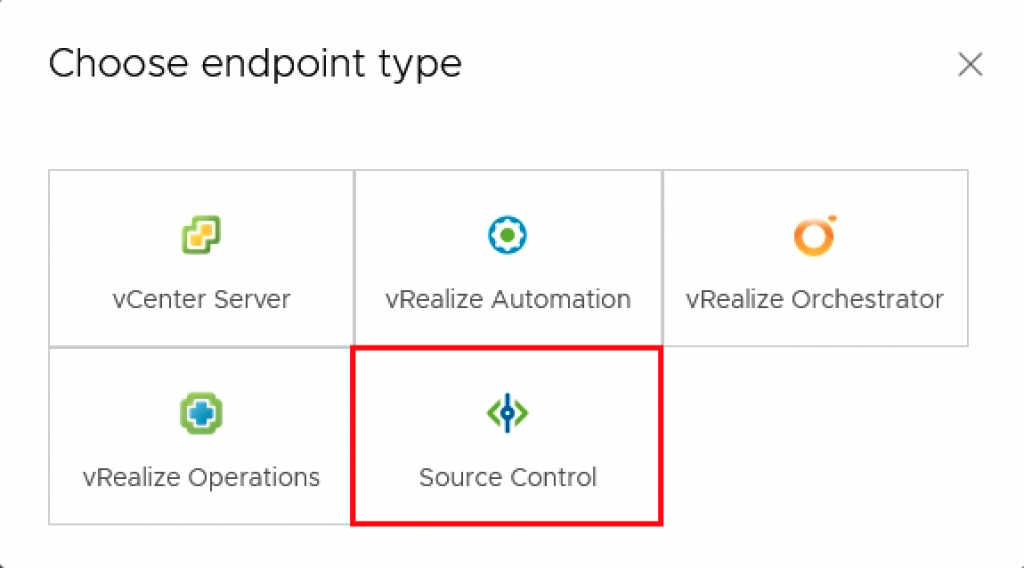Select the vCenter Server text label

[x=201, y=300]
